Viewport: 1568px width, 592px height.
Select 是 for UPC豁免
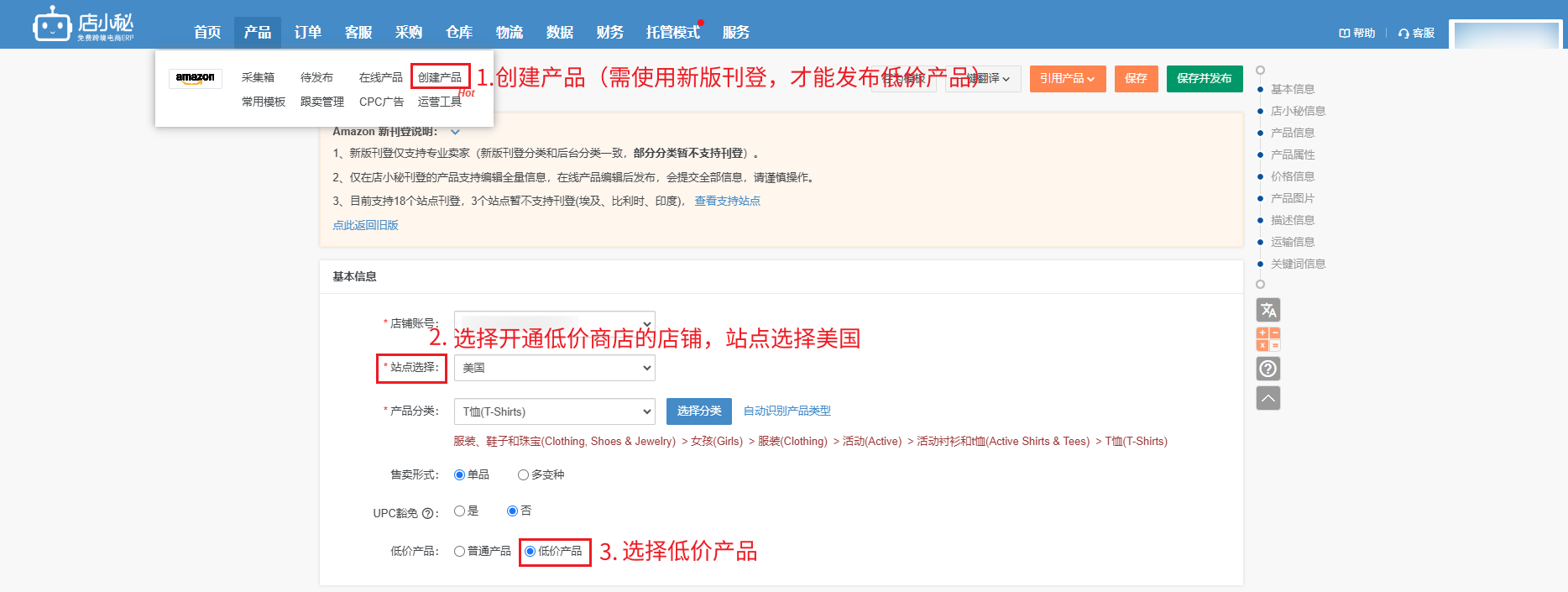(x=459, y=511)
